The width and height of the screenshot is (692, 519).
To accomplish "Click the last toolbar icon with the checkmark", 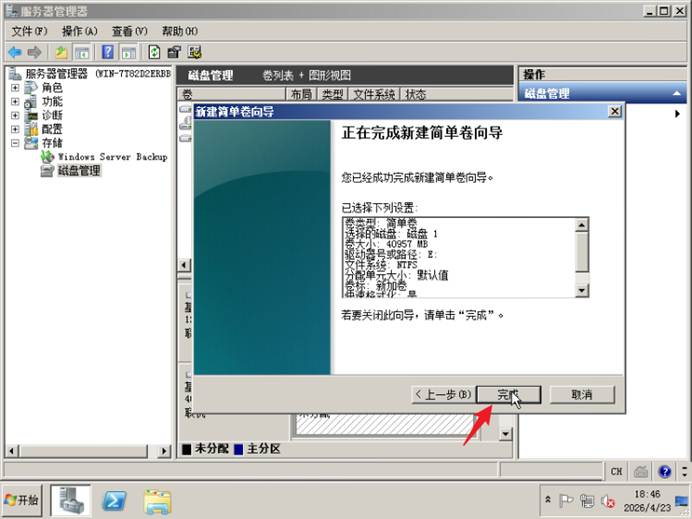I will tap(195, 53).
